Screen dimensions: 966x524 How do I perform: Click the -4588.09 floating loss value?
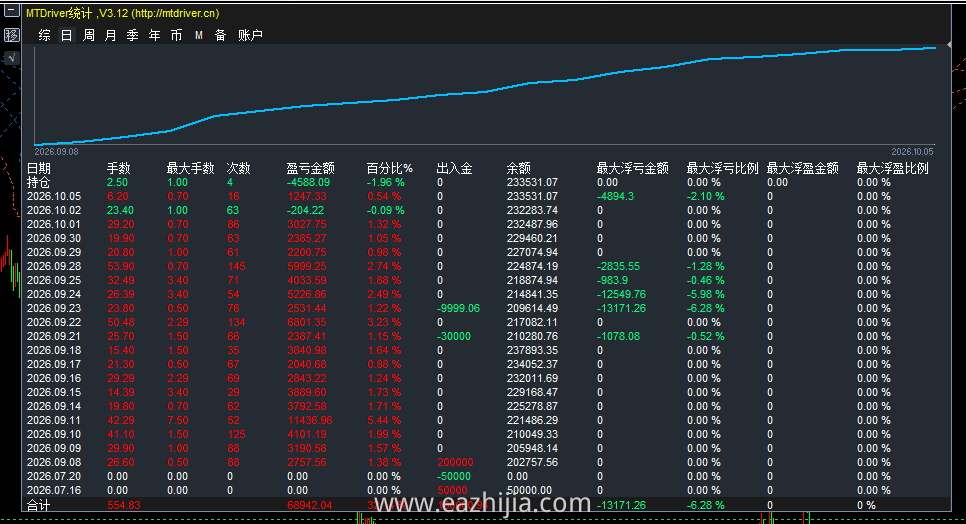(308, 182)
